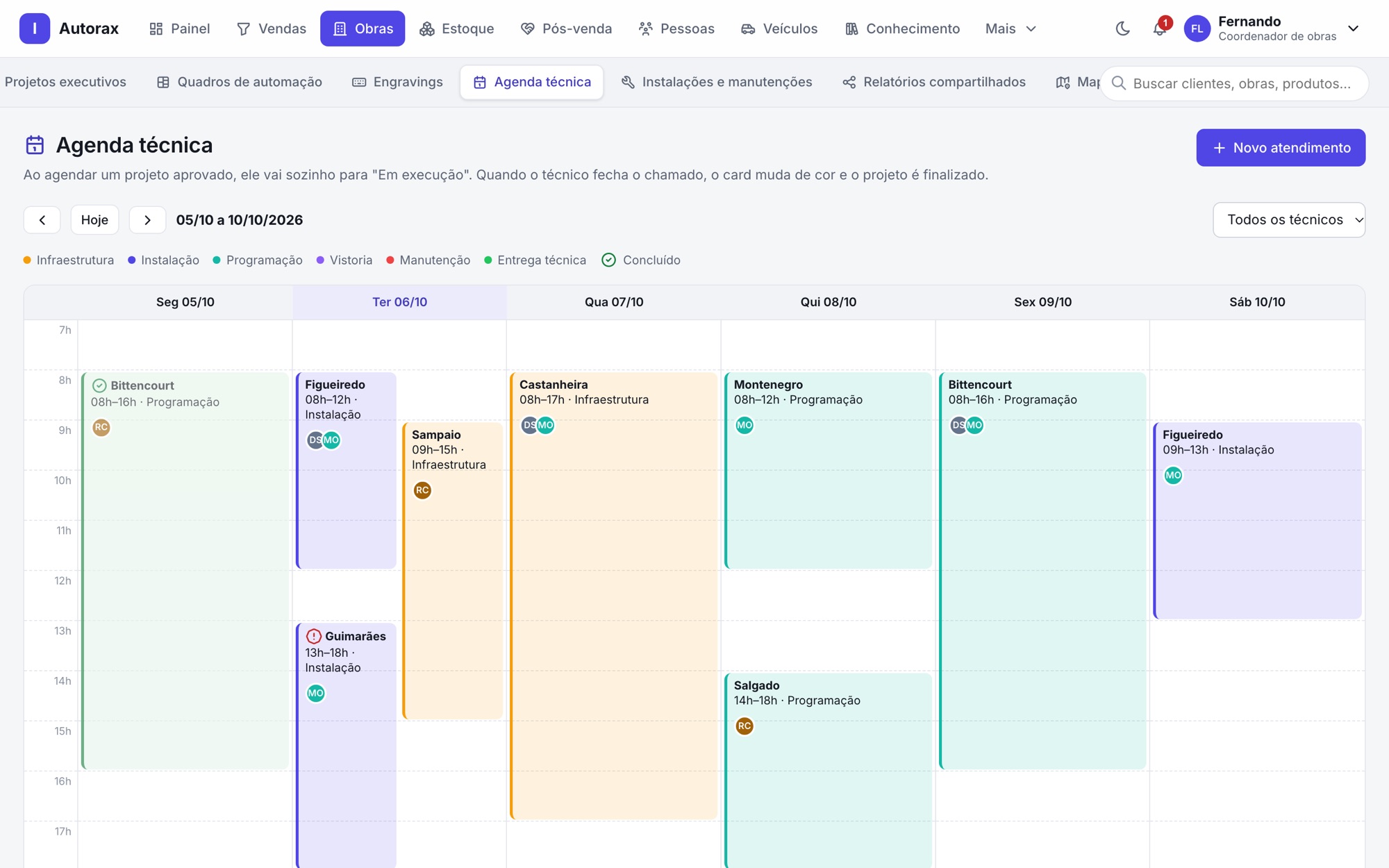Click the map icon in sub-navigation

point(1063,82)
